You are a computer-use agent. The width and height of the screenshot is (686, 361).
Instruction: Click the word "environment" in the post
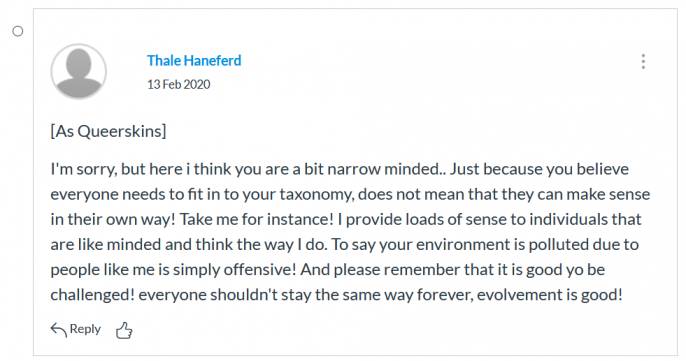pyautogui.click(x=463, y=244)
